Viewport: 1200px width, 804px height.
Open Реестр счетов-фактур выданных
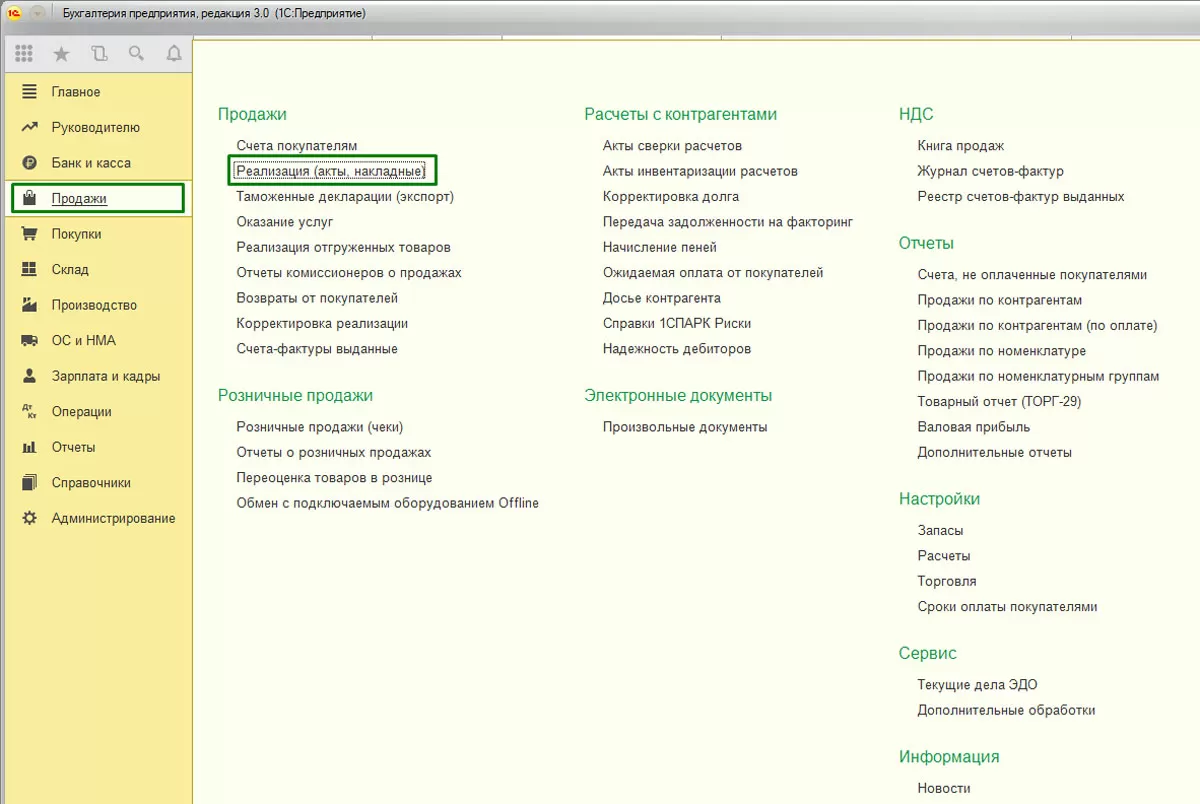pos(1021,197)
